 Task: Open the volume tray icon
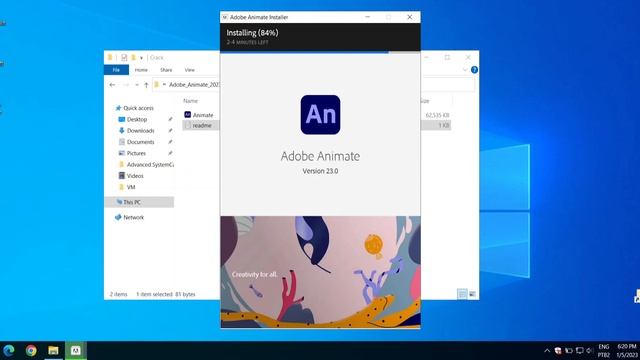(590, 351)
